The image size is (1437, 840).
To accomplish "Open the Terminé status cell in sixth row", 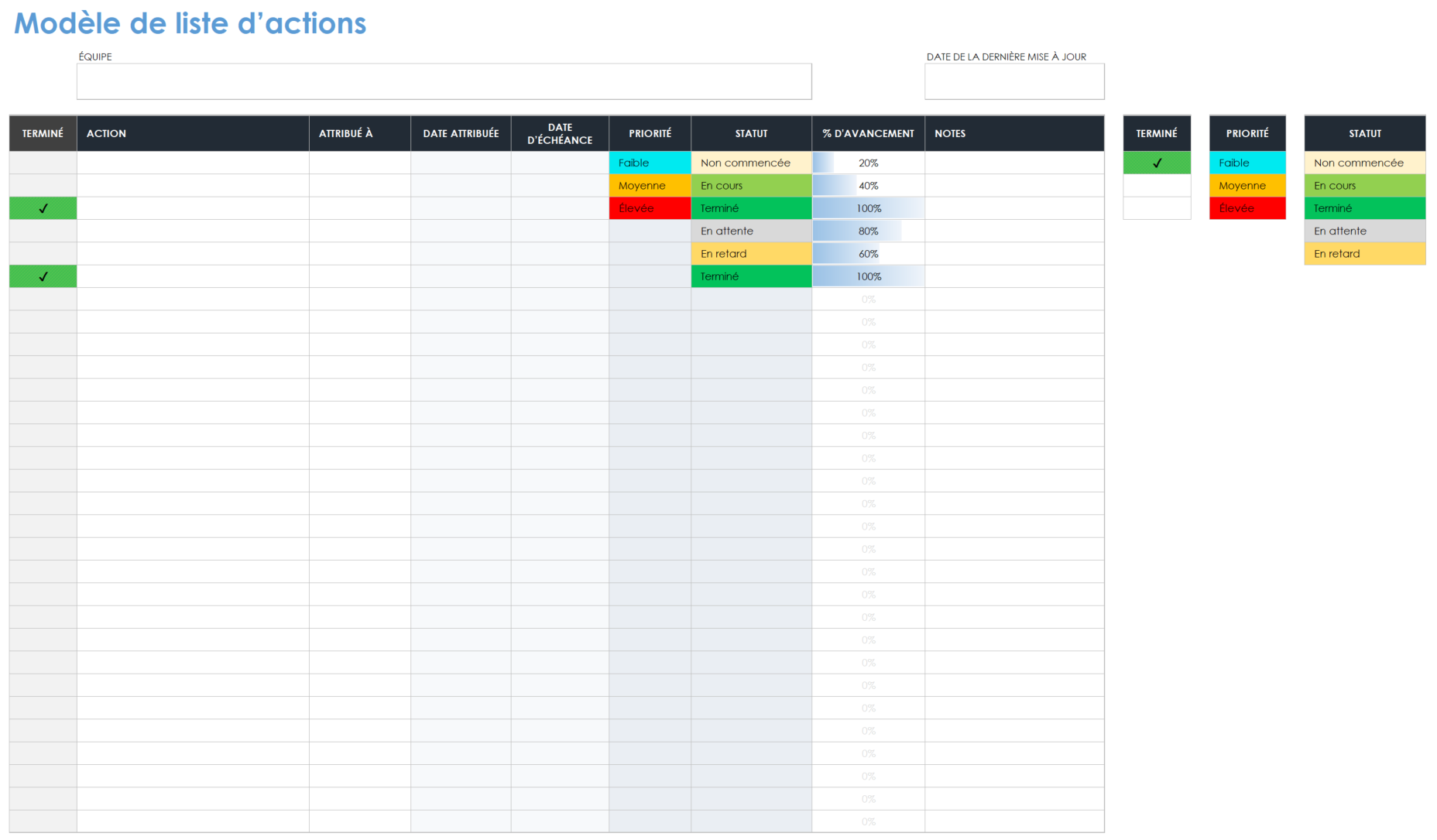I will (x=751, y=276).
